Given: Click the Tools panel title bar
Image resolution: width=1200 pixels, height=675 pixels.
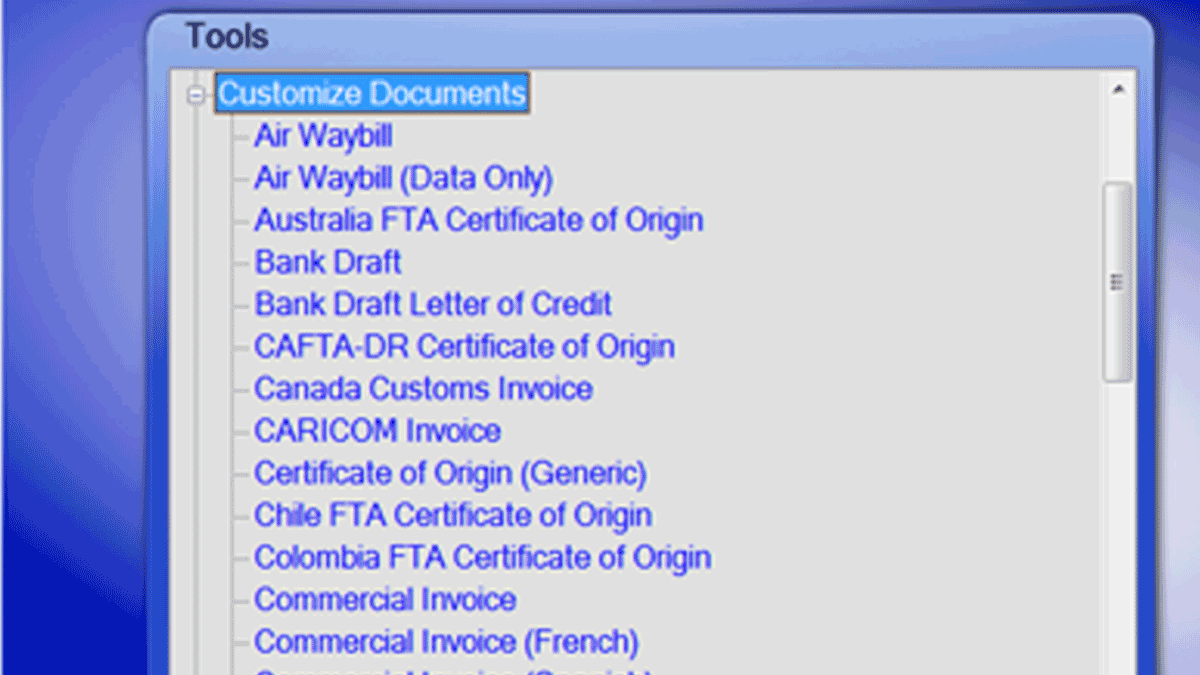Looking at the screenshot, I should point(600,35).
